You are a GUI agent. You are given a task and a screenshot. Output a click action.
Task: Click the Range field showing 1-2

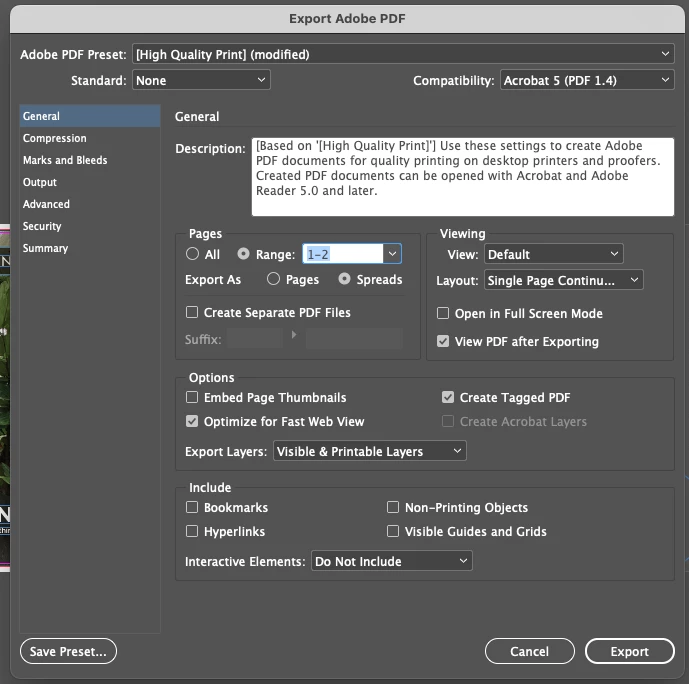coord(343,254)
